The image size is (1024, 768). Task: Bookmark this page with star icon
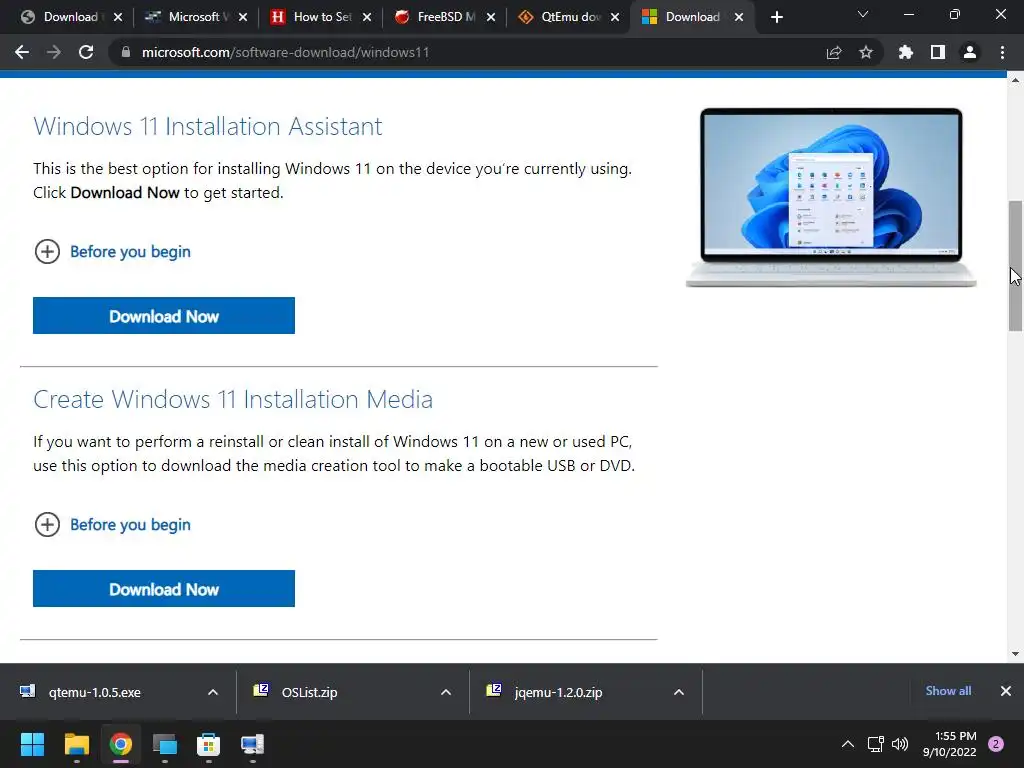pos(866,52)
